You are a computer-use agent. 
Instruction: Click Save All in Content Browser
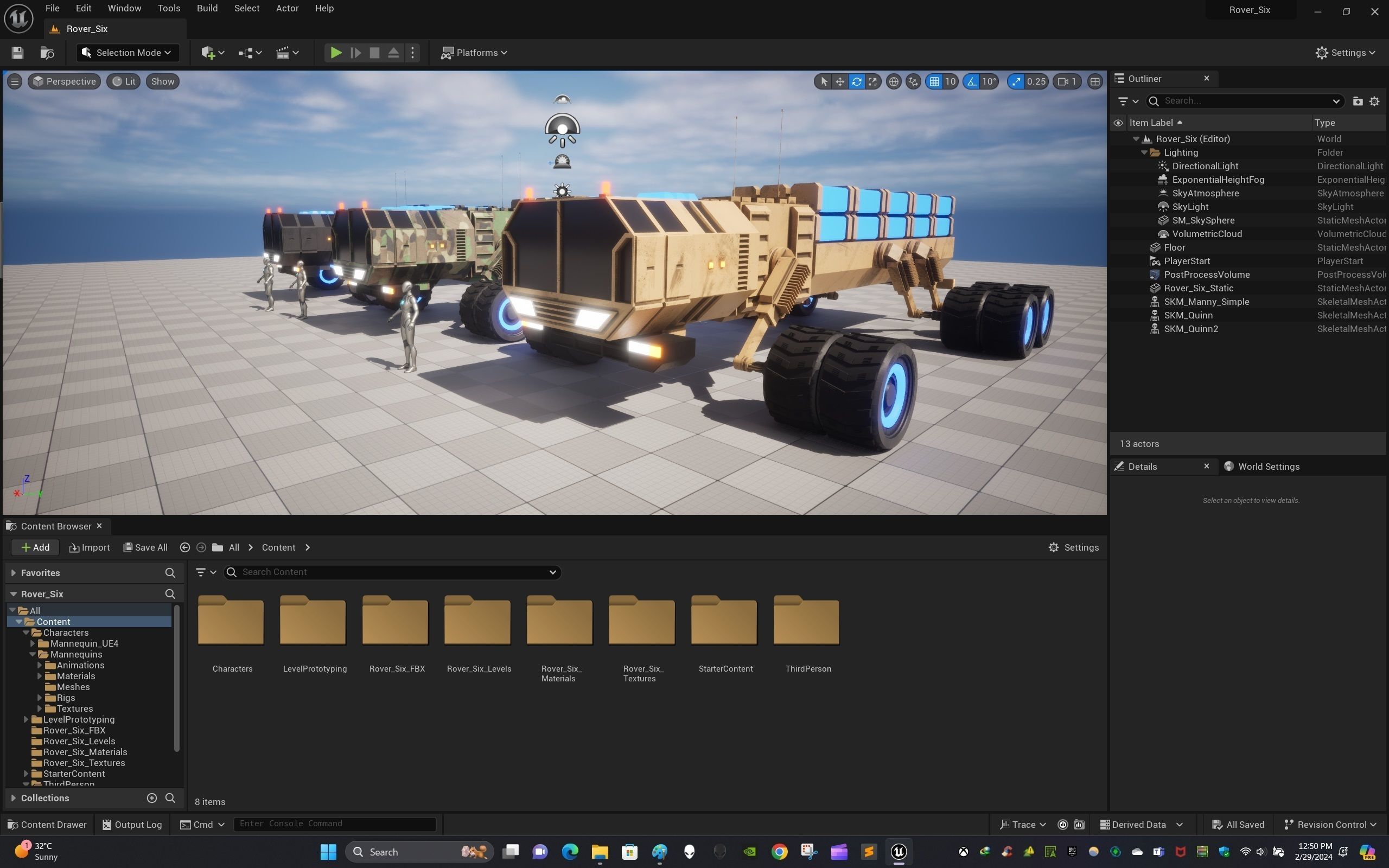click(x=146, y=548)
